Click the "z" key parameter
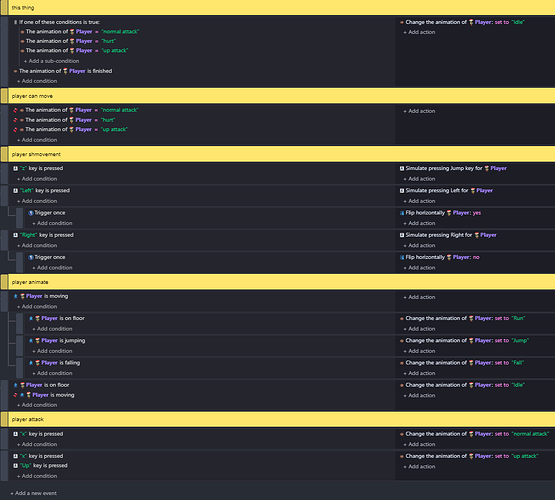Image resolution: width=555 pixels, height=500 pixels. pyautogui.click(x=23, y=168)
